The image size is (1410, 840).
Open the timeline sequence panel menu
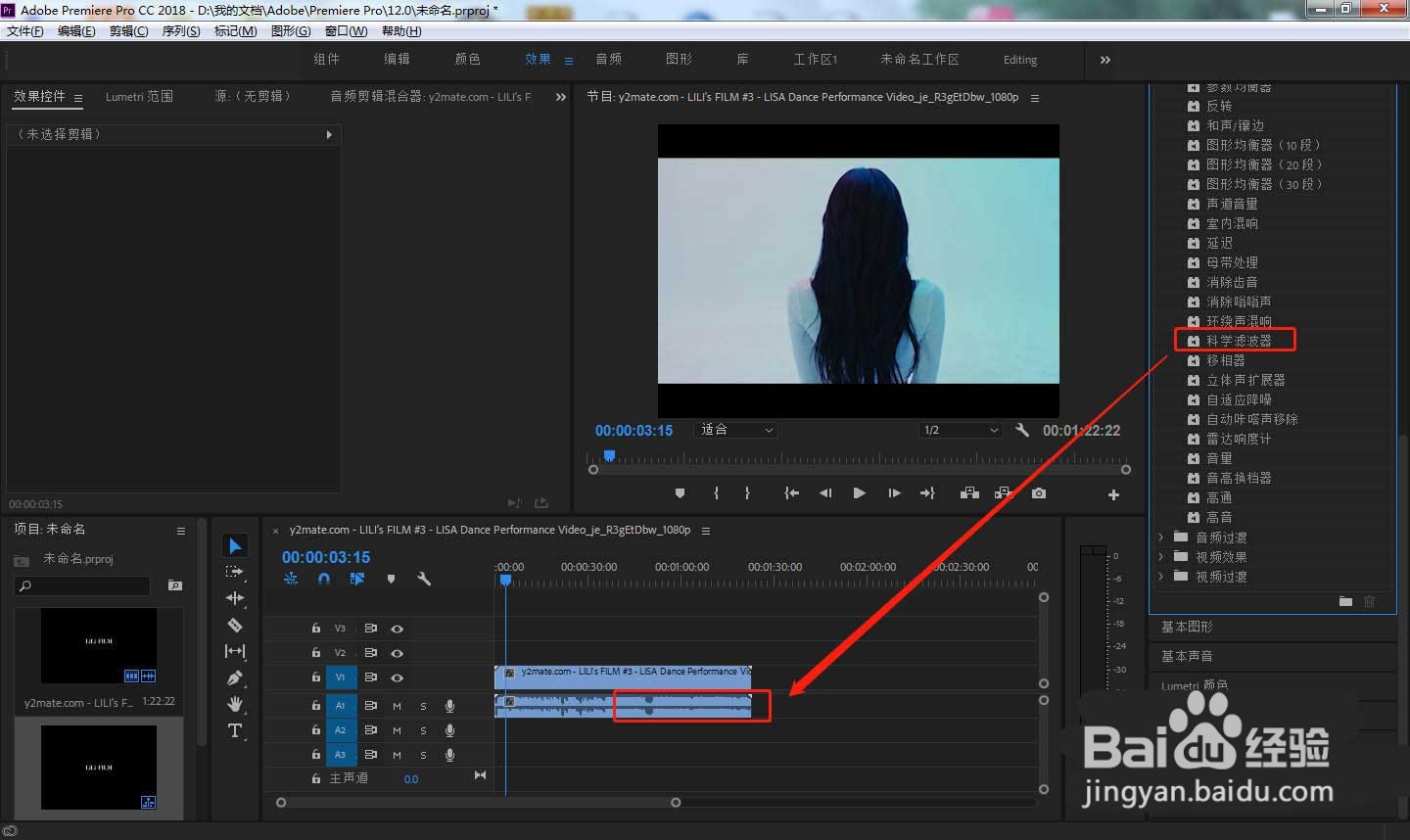coord(706,531)
